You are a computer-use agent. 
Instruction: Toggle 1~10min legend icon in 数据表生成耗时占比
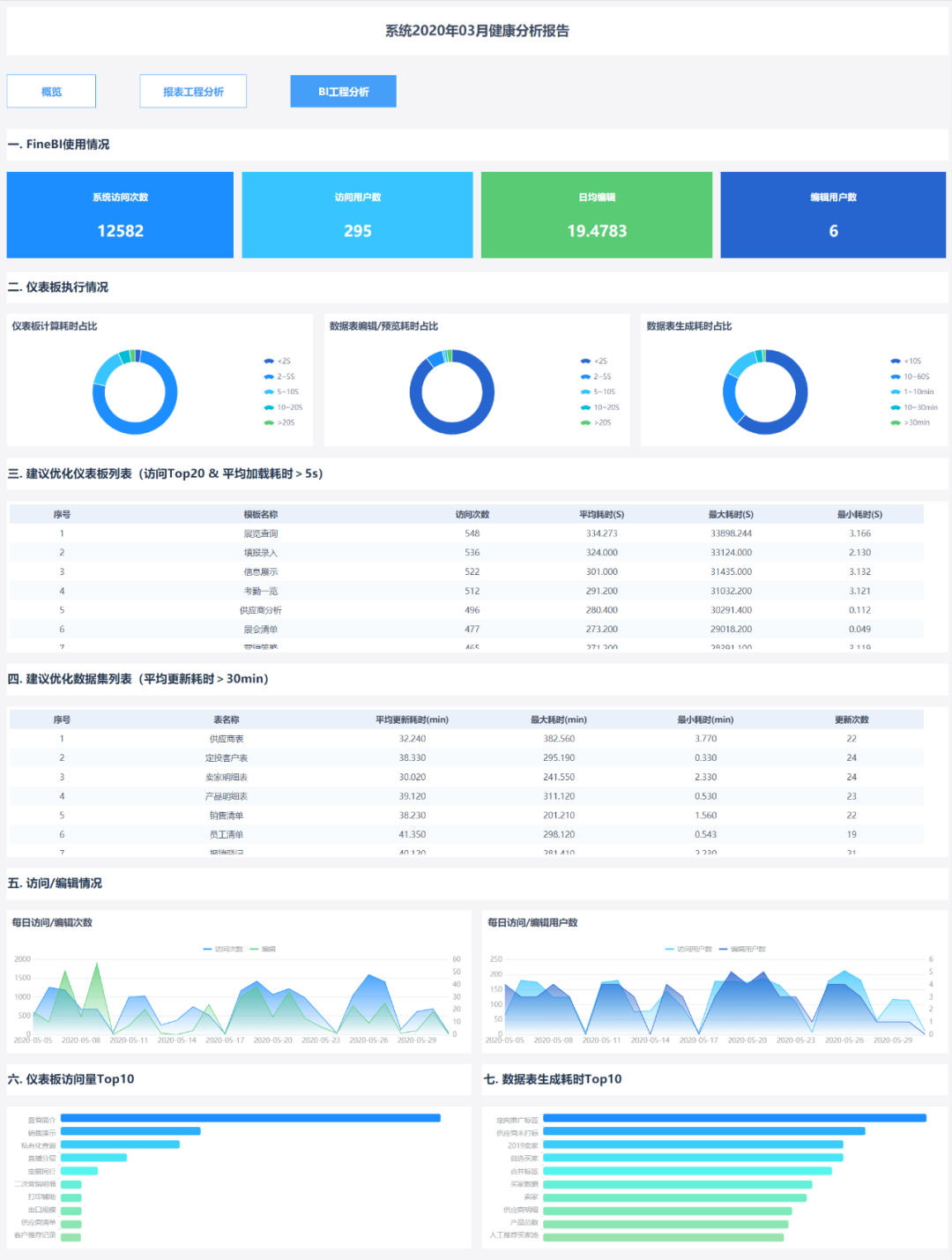pos(896,392)
